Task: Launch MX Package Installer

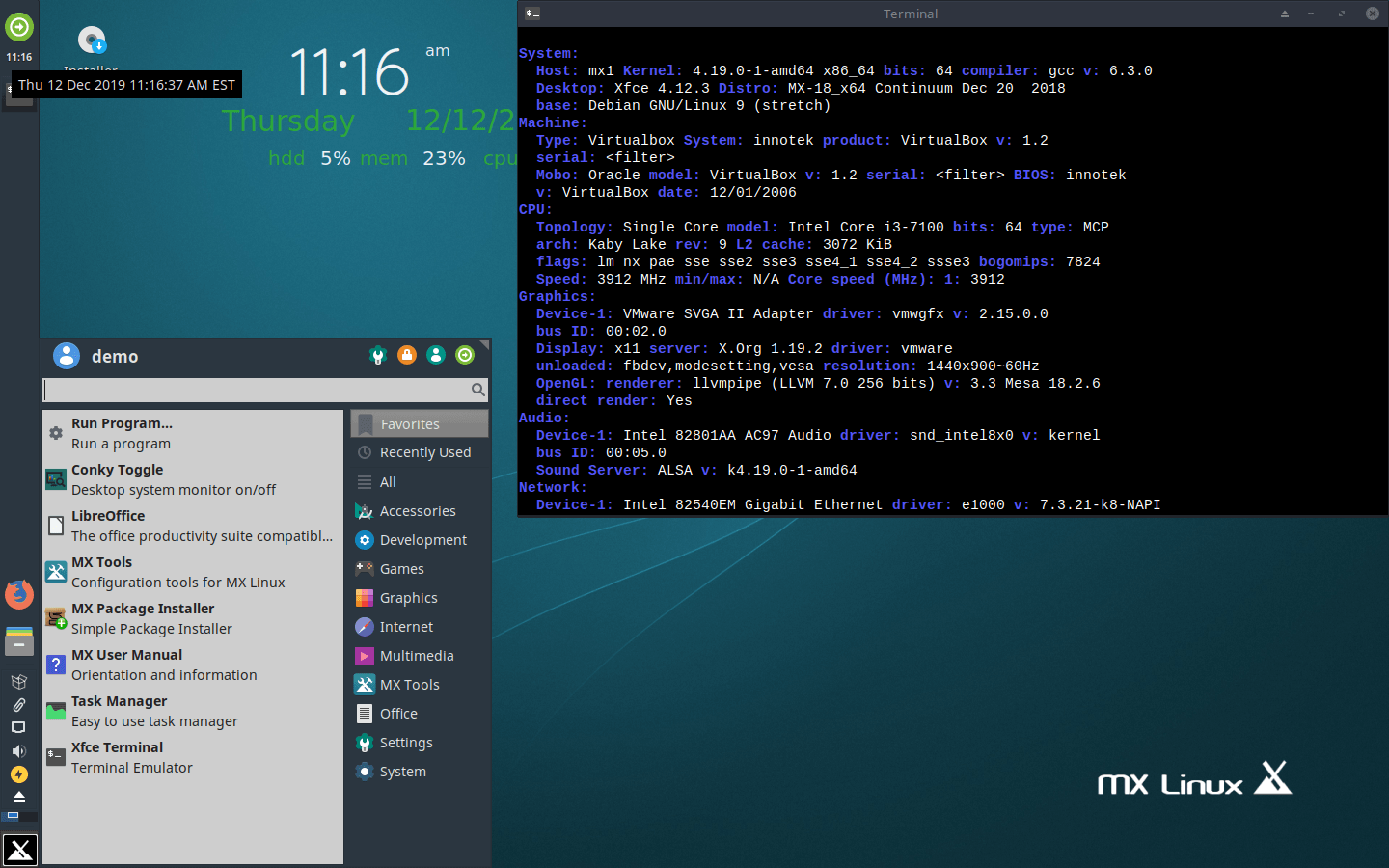Action: [193, 618]
